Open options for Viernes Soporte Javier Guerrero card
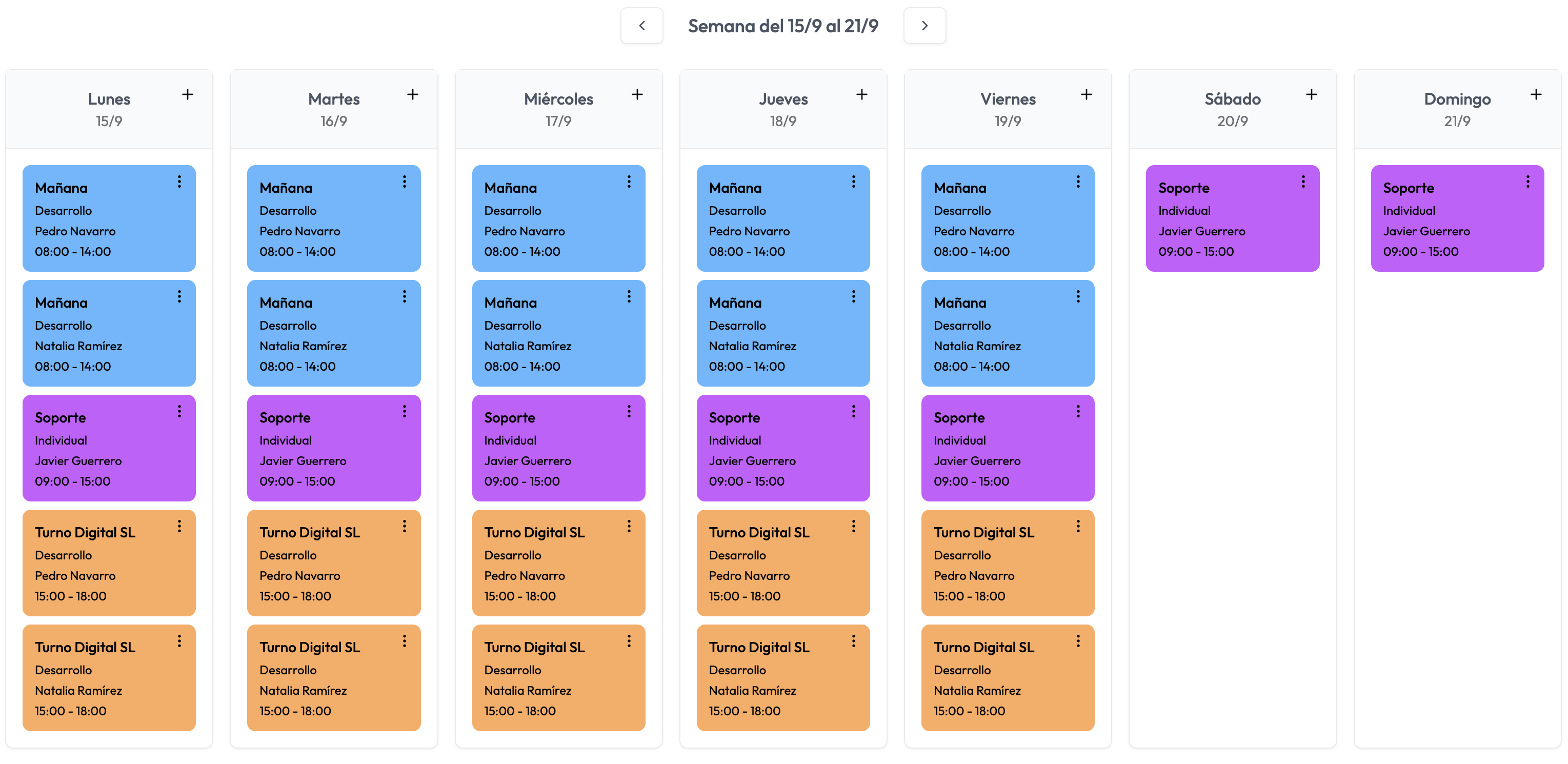The height and width of the screenshot is (764, 1568). click(1078, 411)
